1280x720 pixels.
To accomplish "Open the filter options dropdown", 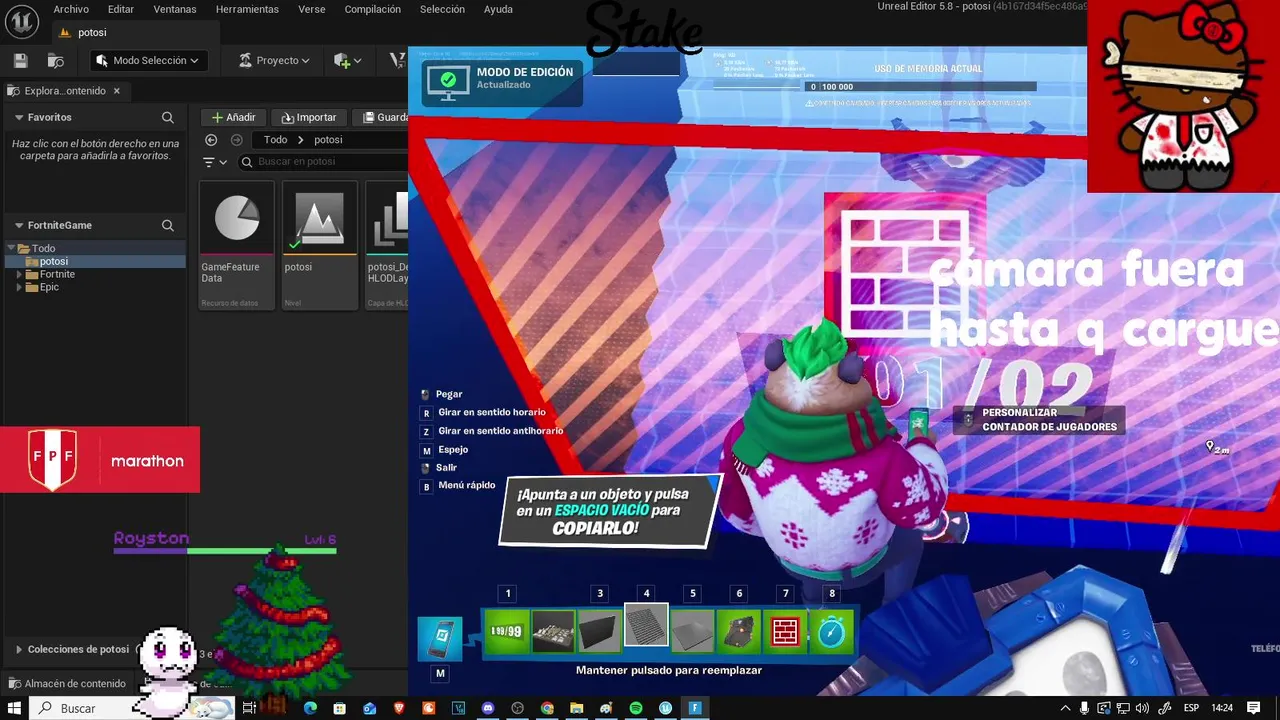I will pos(215,162).
